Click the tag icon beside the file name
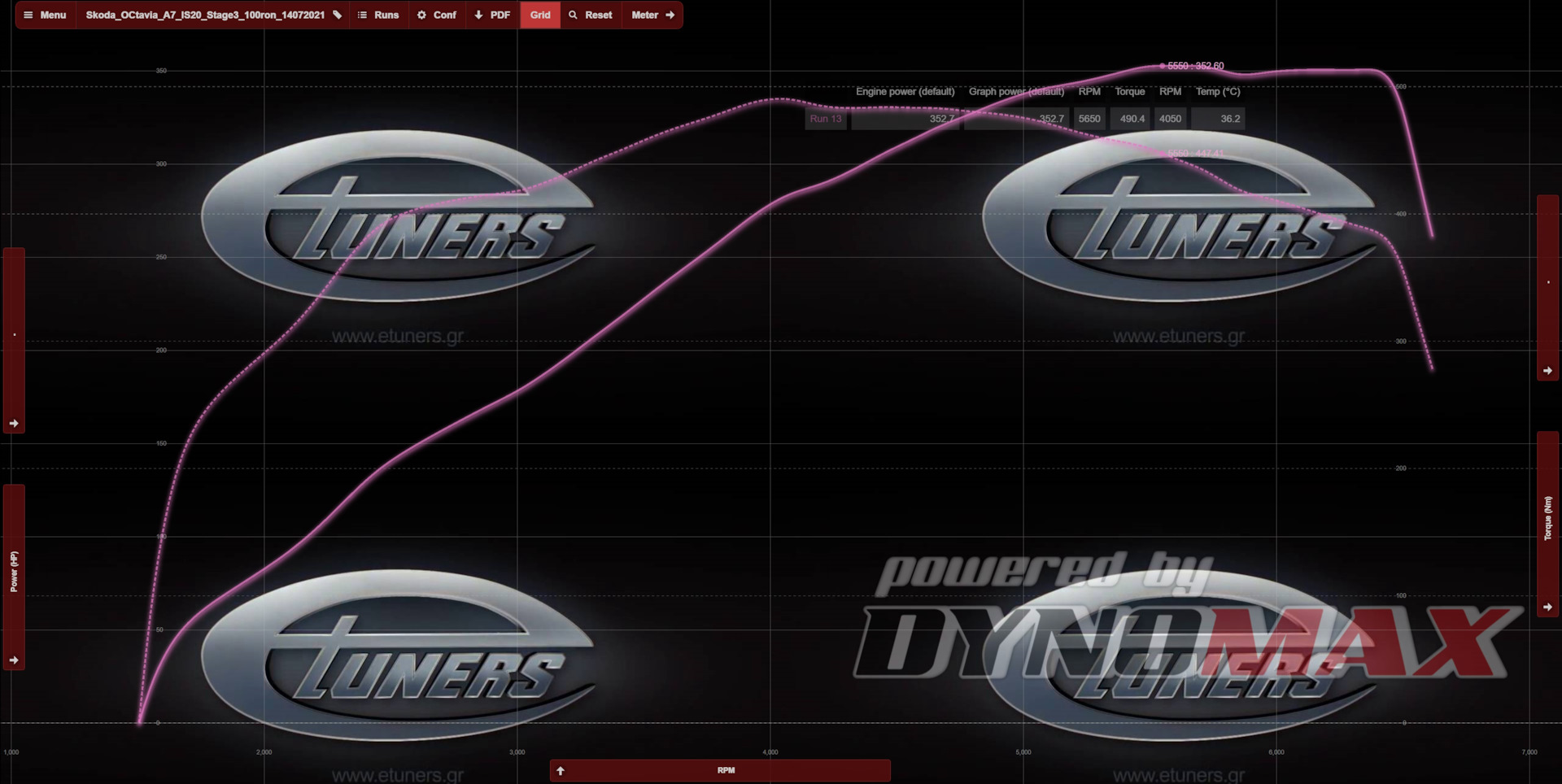1562x784 pixels. point(338,15)
